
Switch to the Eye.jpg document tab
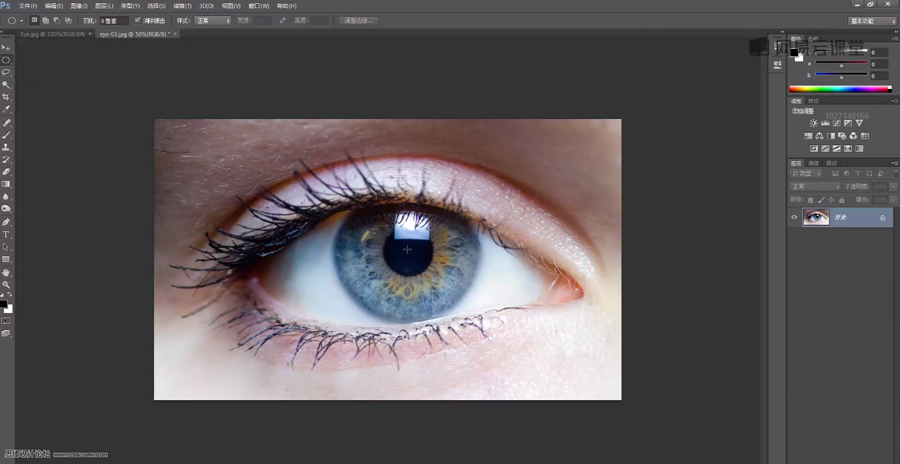pos(52,33)
